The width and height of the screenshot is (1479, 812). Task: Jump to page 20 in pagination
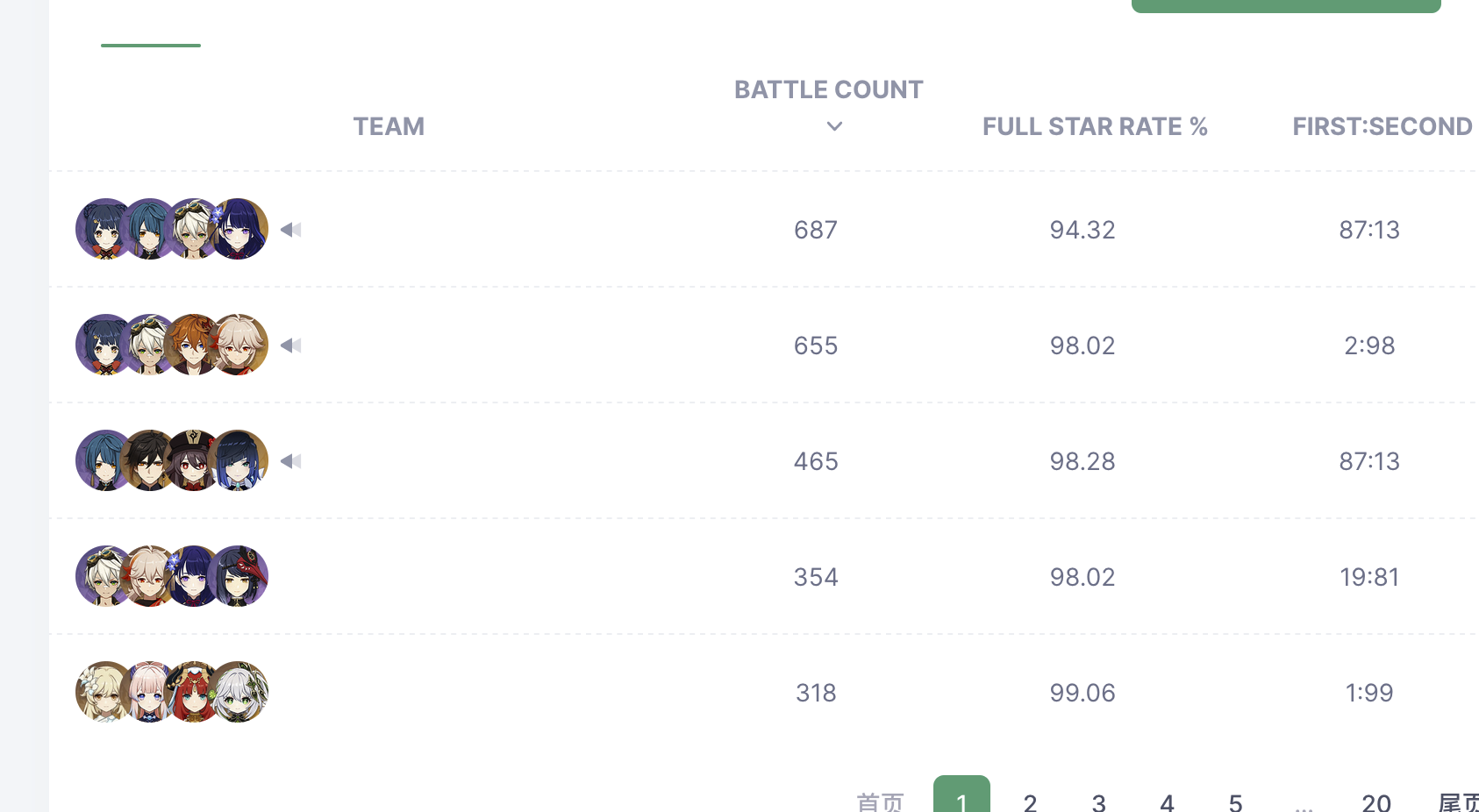(1375, 801)
